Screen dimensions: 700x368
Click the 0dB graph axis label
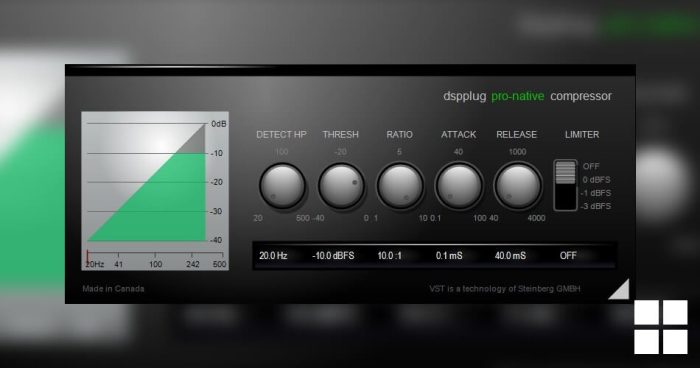pyautogui.click(x=219, y=124)
